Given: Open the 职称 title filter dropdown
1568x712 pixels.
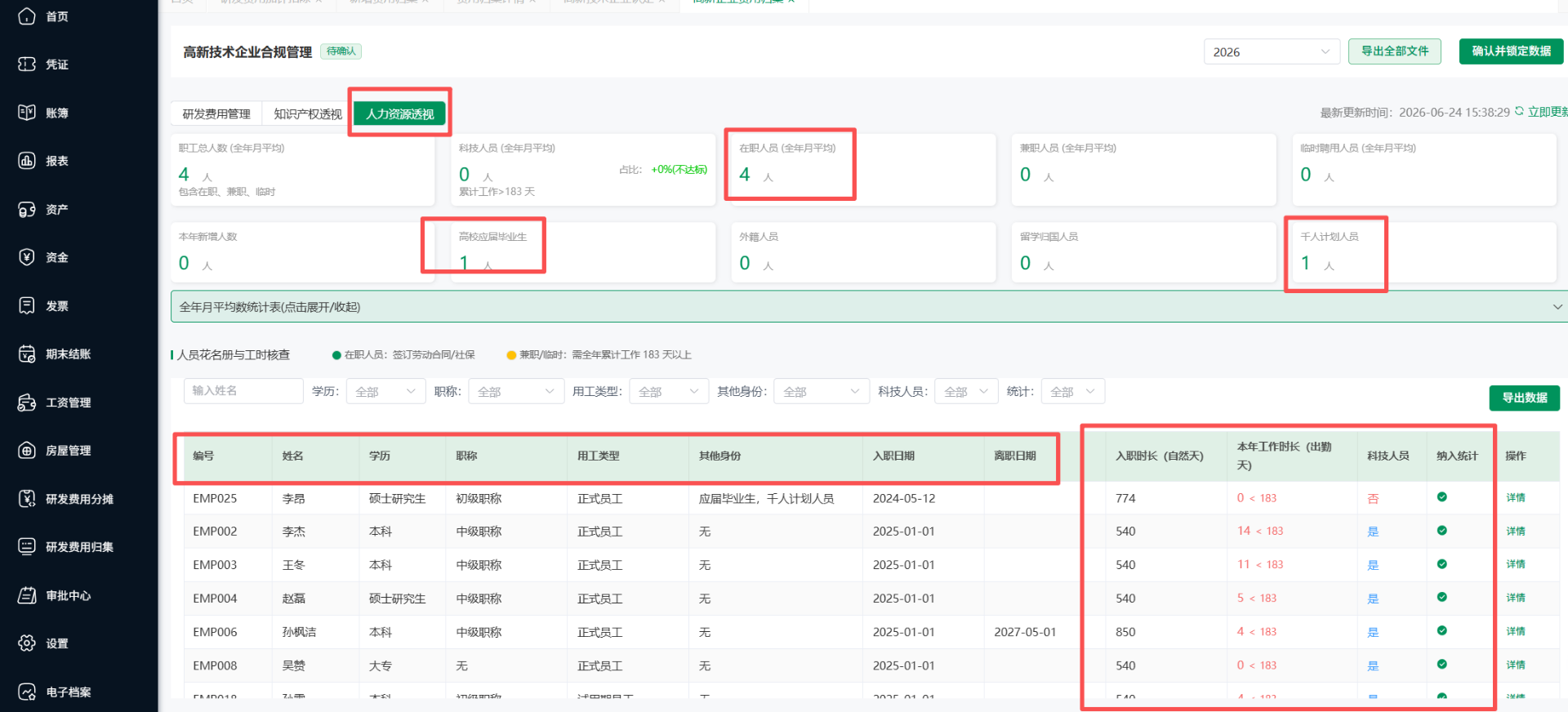Looking at the screenshot, I should click(515, 392).
